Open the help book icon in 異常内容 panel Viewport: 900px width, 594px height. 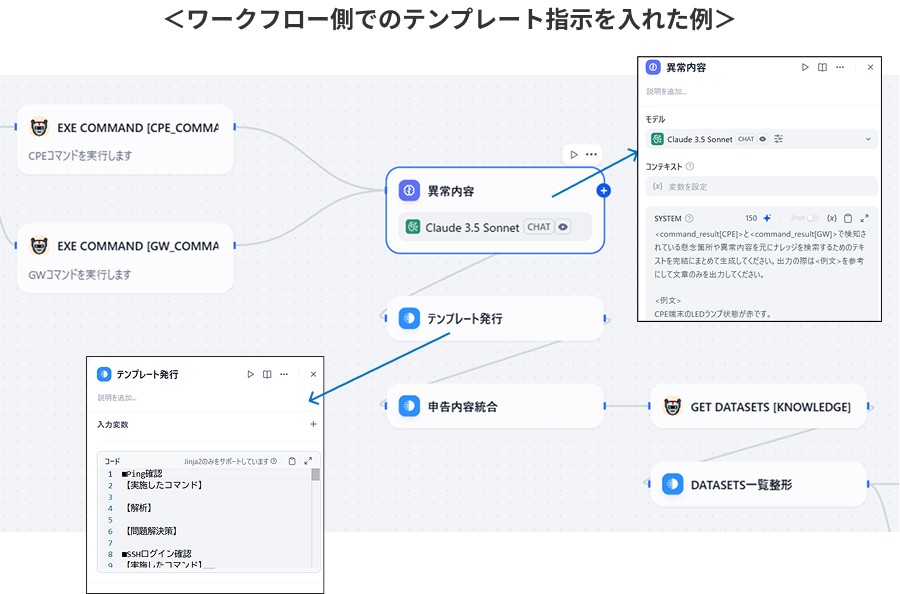[822, 68]
